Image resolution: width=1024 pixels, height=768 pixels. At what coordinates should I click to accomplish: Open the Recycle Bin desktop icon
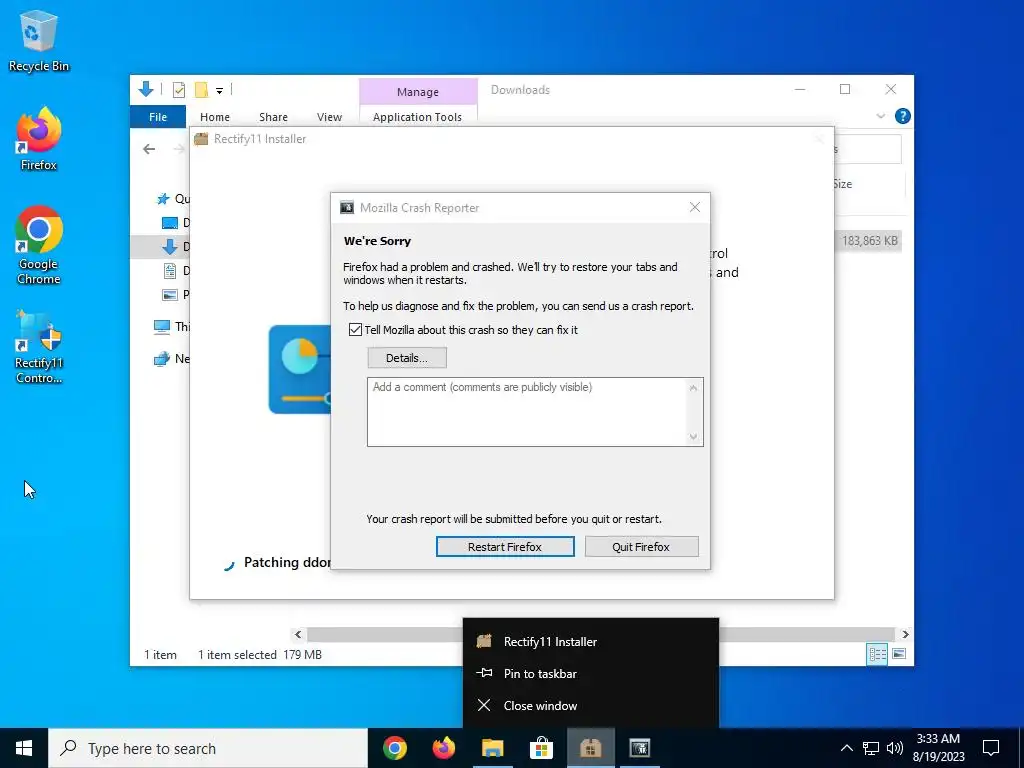[x=38, y=40]
